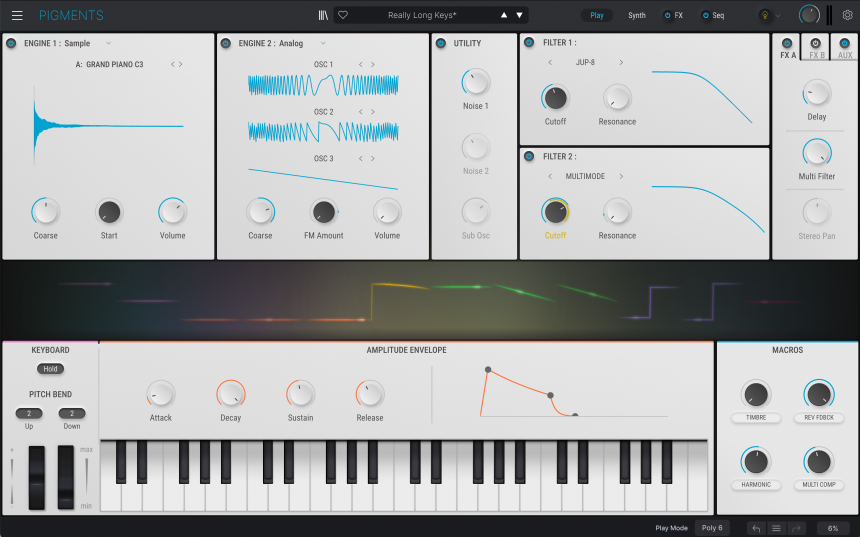Toggle AUX bus power
This screenshot has height=537, width=860.
pyautogui.click(x=845, y=43)
